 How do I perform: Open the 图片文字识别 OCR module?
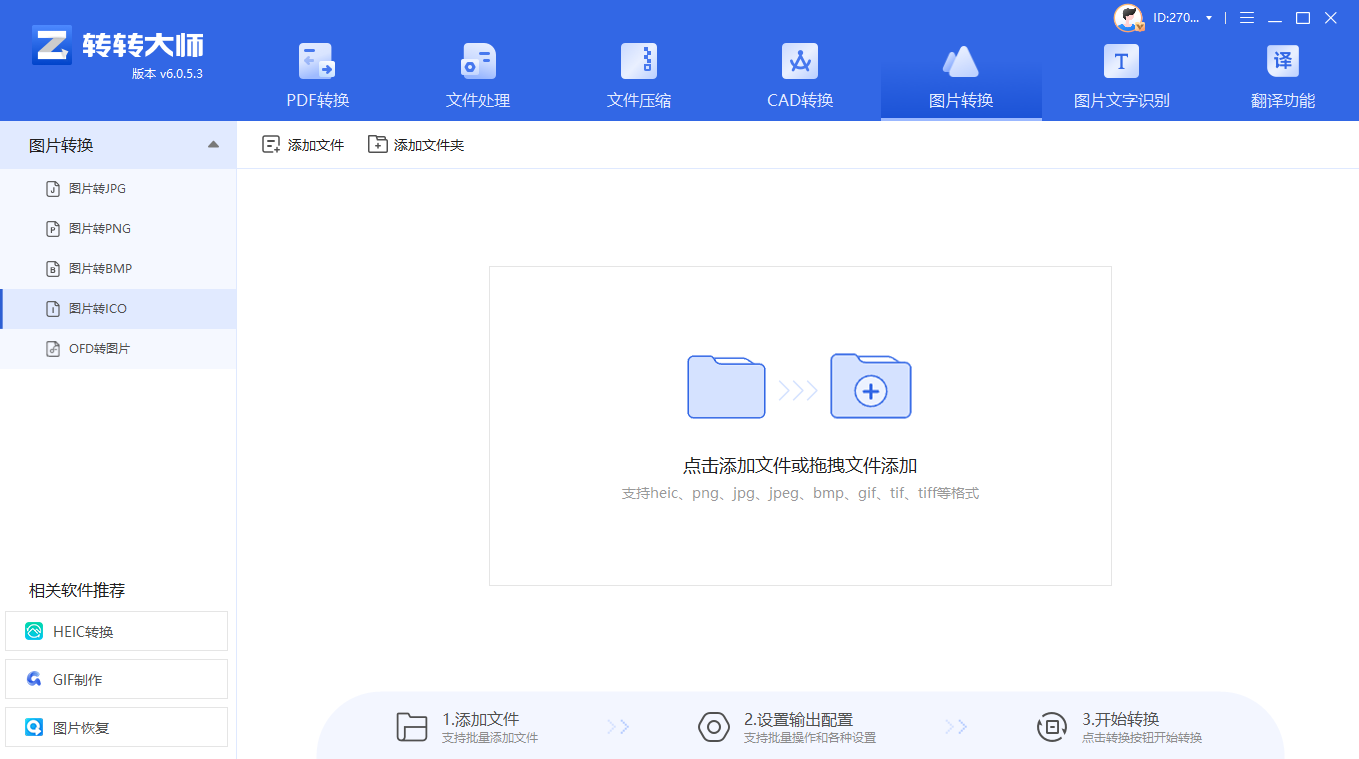coord(1121,62)
